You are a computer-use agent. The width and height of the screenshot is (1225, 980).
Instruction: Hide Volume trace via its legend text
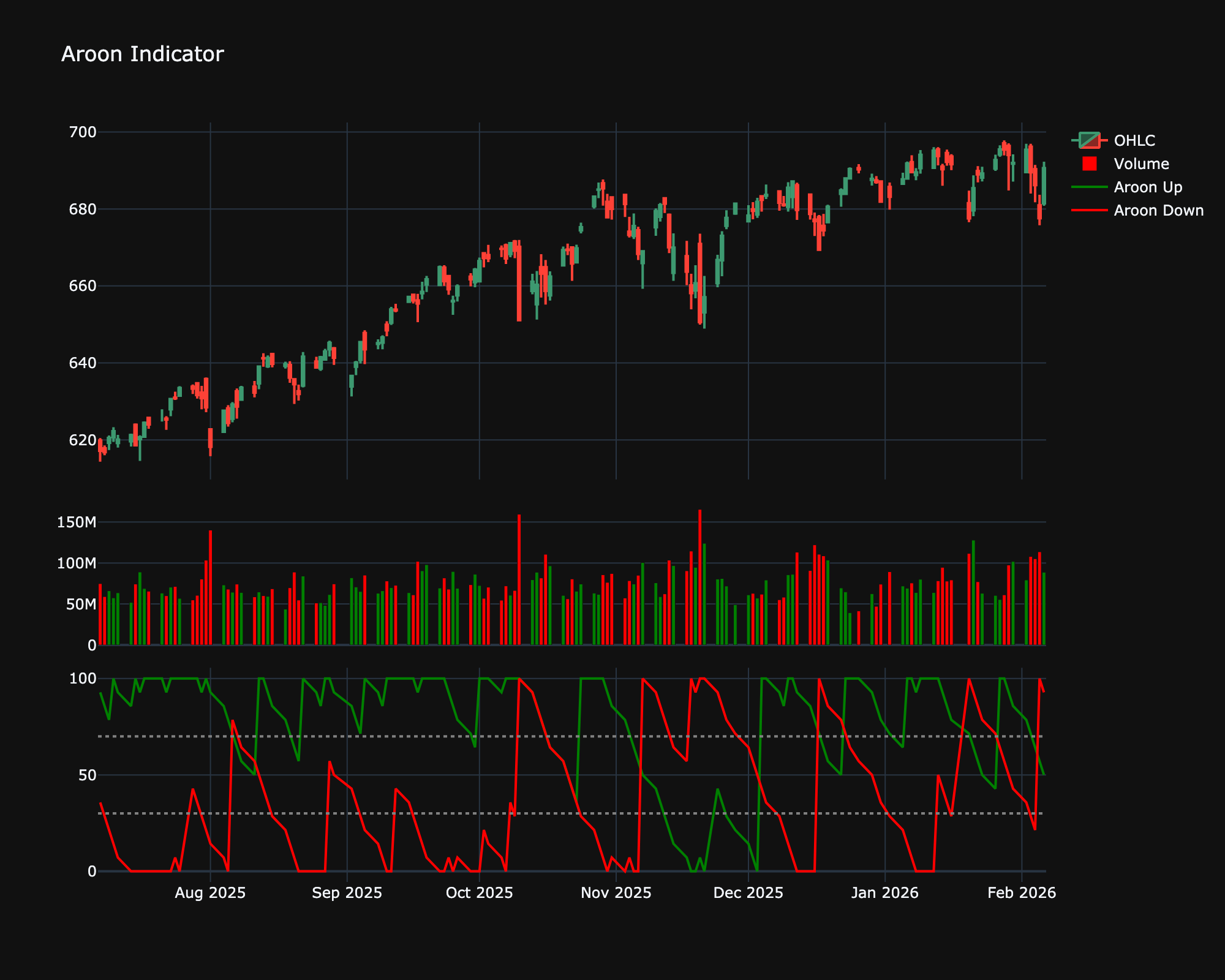pos(1141,164)
